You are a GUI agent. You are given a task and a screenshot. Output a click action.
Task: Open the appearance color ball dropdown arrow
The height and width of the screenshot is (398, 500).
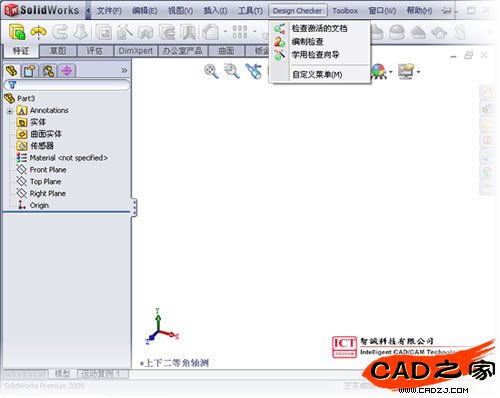point(390,72)
